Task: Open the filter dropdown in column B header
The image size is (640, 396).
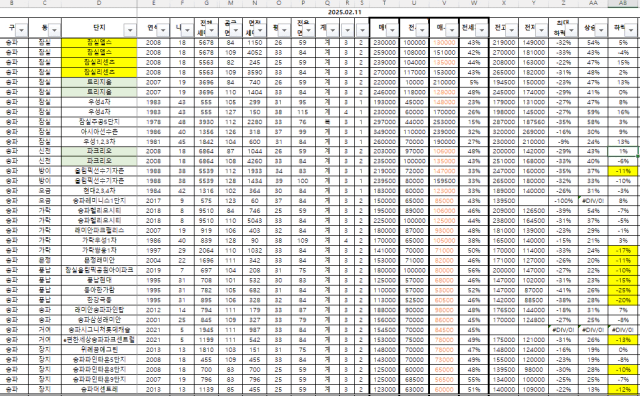Action: pos(21,30)
